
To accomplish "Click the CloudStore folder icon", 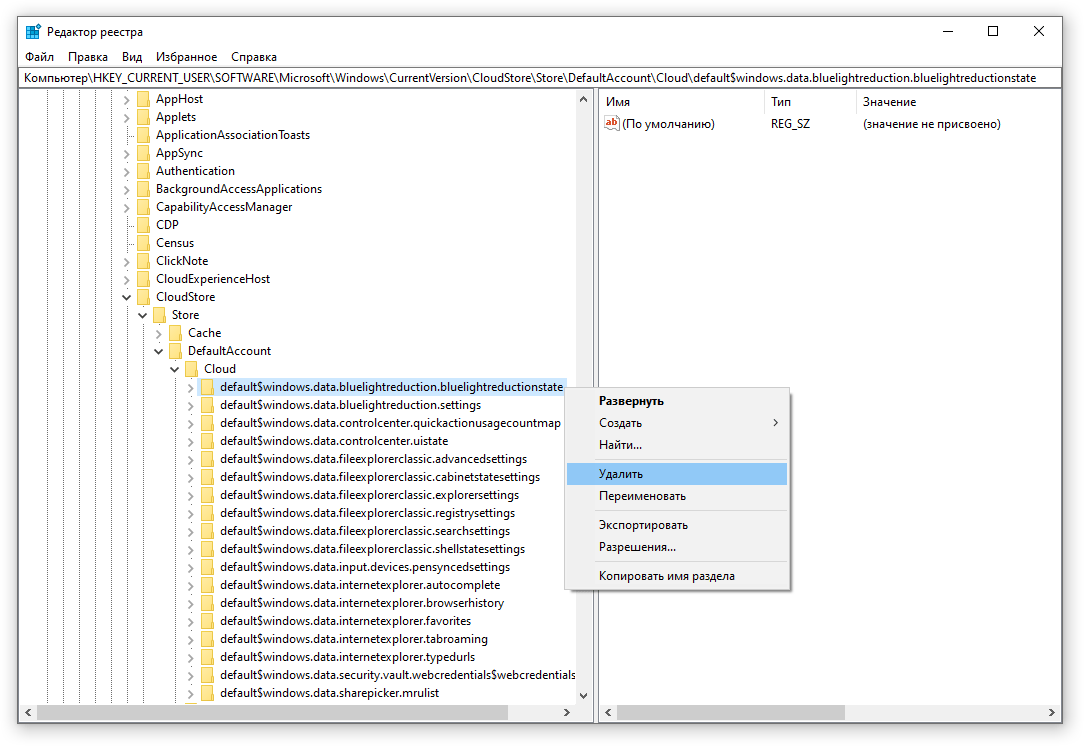I will tap(144, 297).
